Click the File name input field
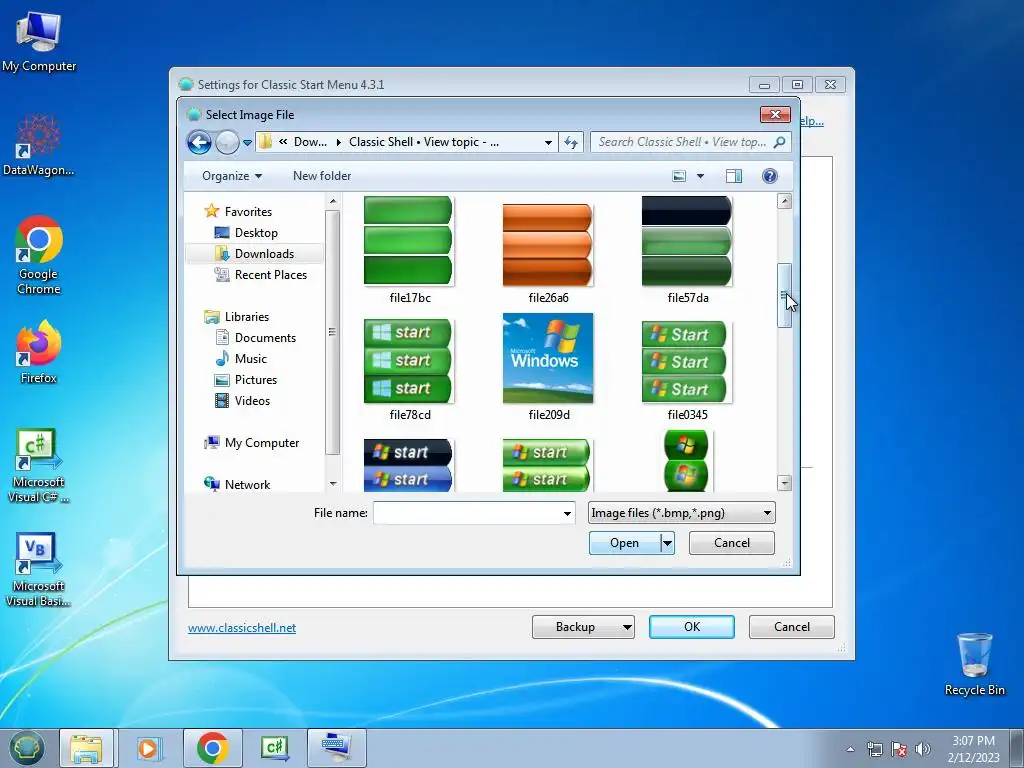 click(x=468, y=513)
